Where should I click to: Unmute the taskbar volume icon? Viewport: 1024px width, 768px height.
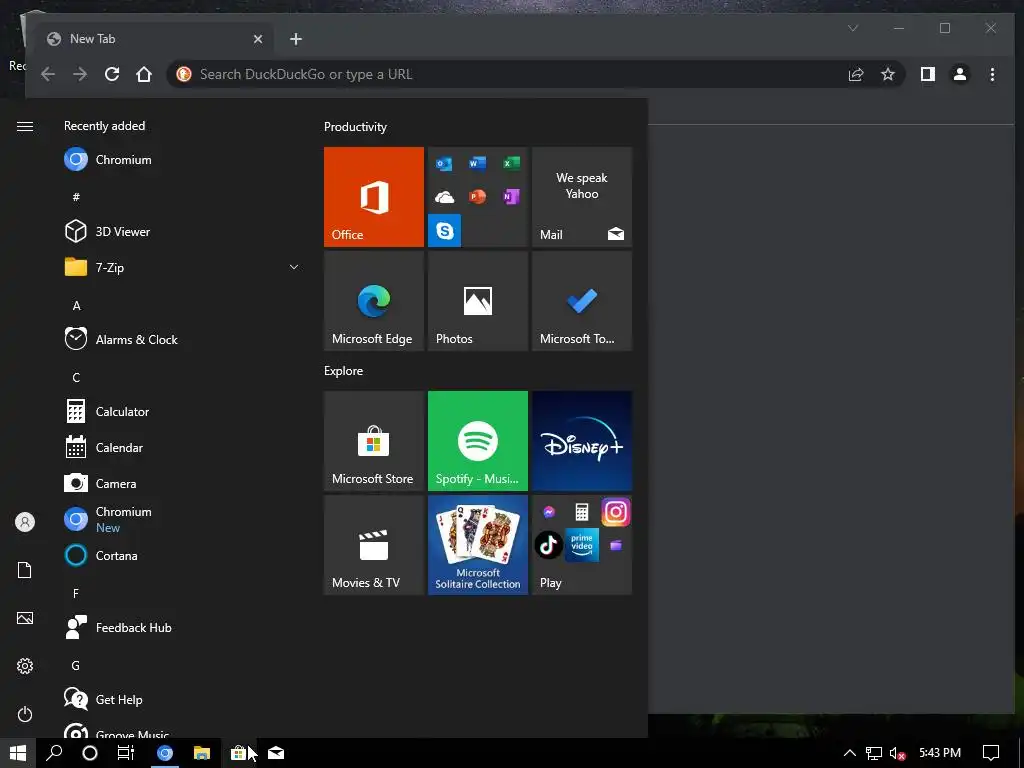(x=897, y=753)
